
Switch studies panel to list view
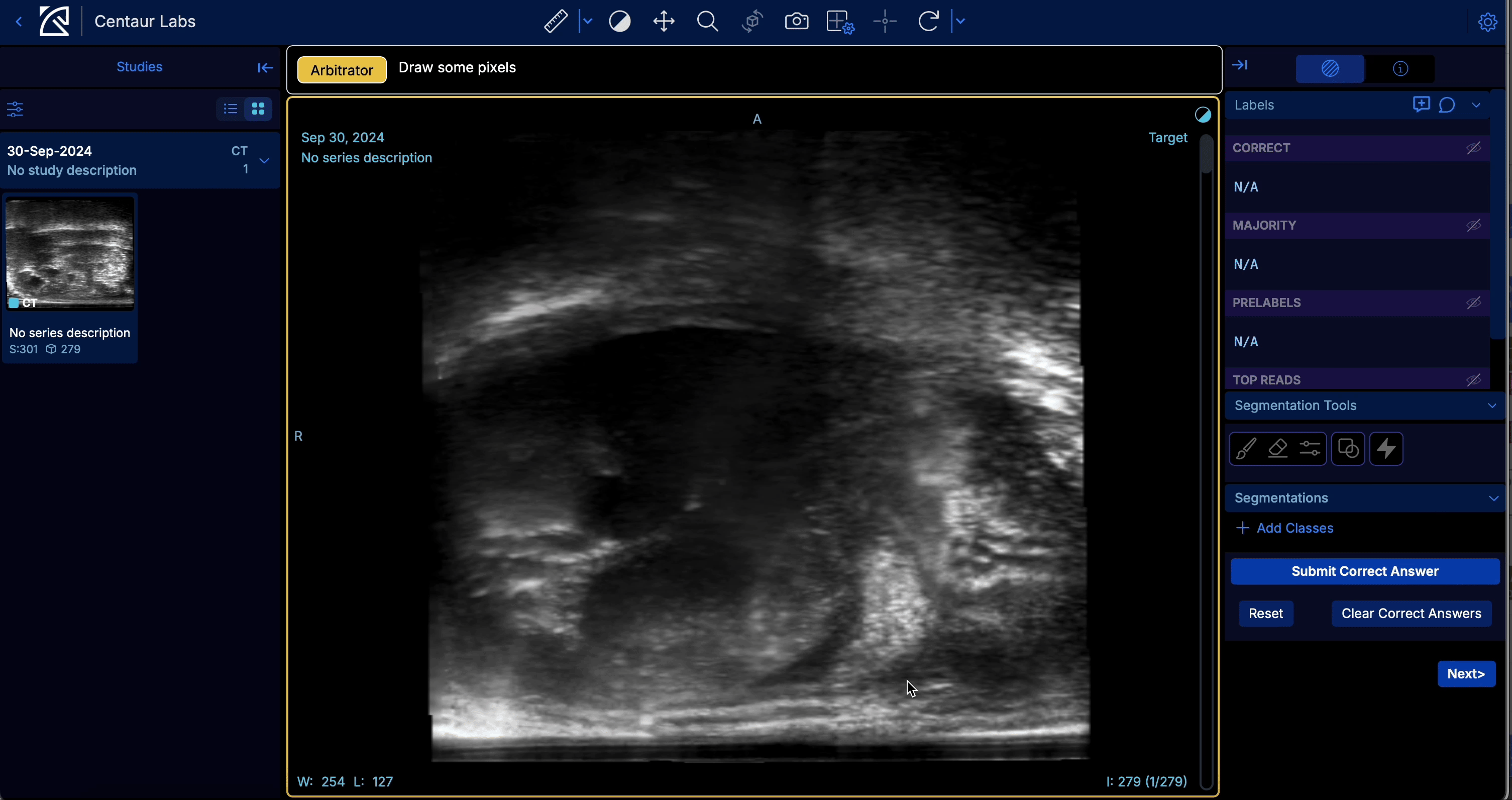229,109
